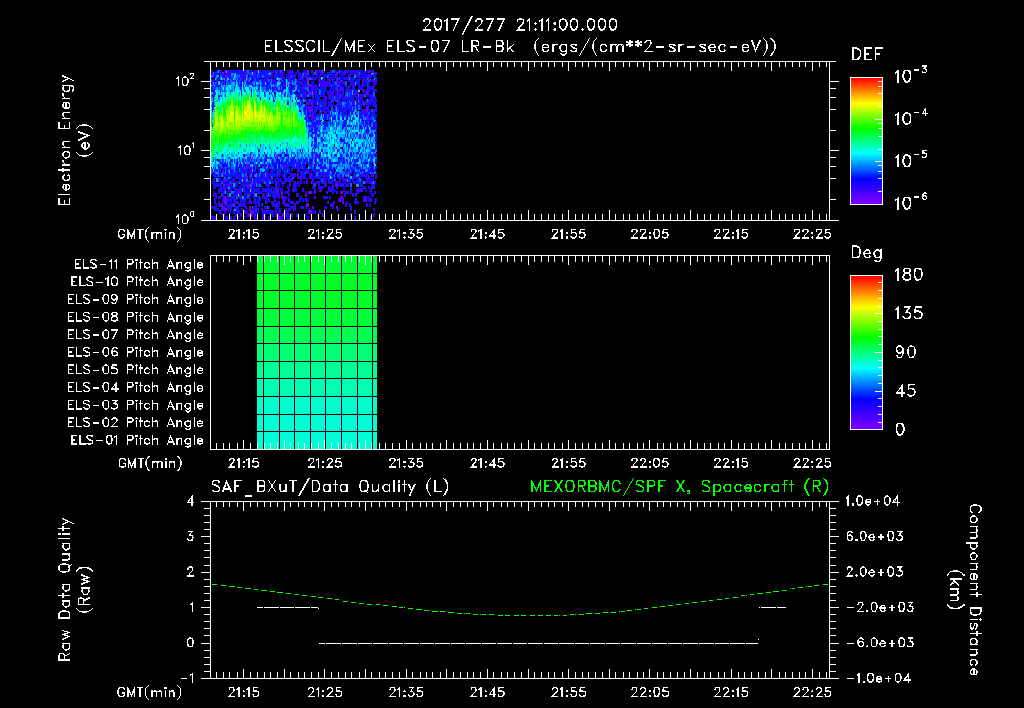Select the 'ELS-06 Pitch Angle' row label
Image resolution: width=1024 pixels, height=708 pixels.
(136, 353)
